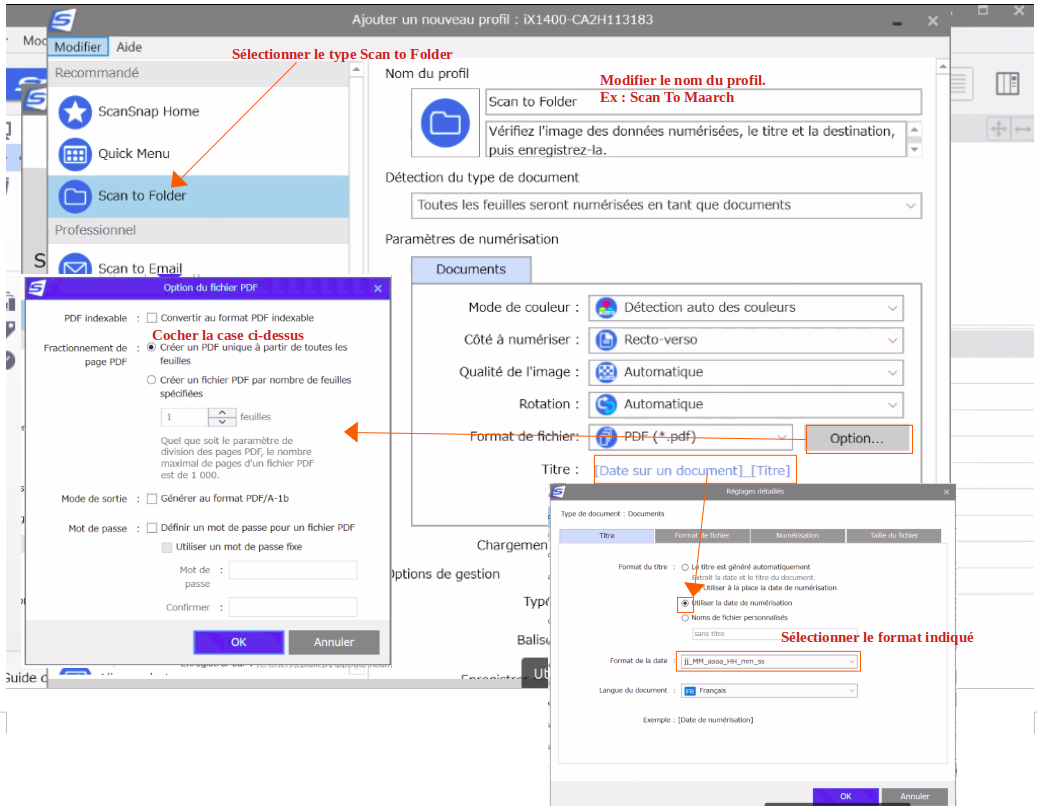The height and width of the screenshot is (809, 1037).
Task: Expand the Rotation dropdown
Action: pyautogui.click(x=746, y=404)
